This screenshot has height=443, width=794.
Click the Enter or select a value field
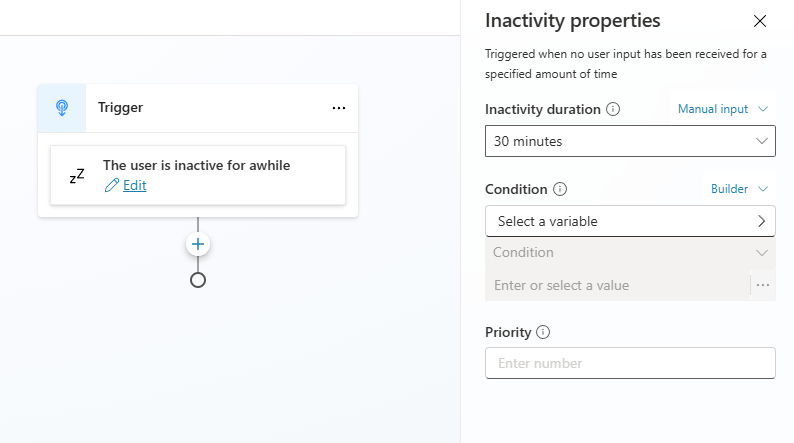point(617,286)
